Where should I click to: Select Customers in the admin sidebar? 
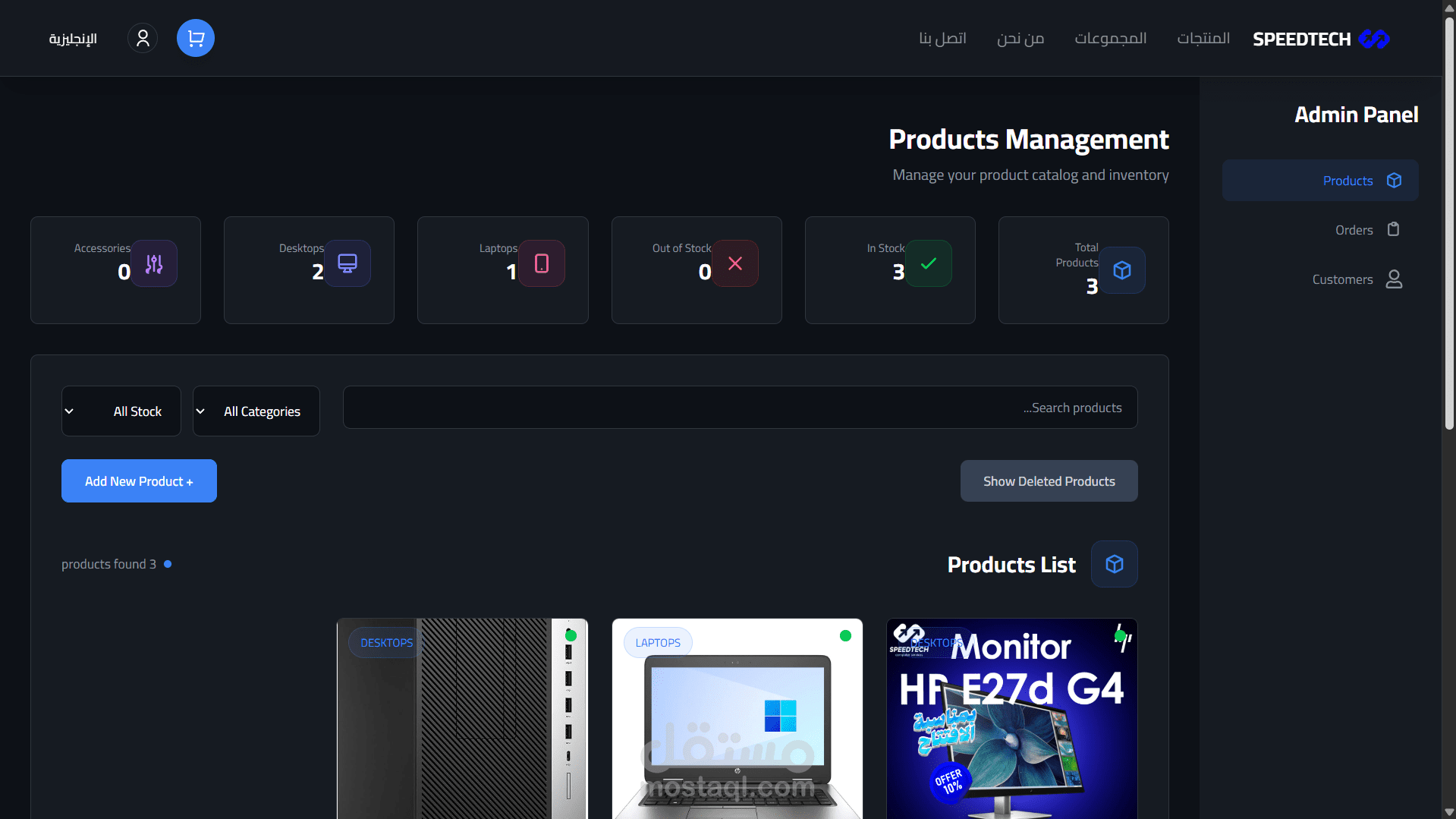coord(1320,279)
